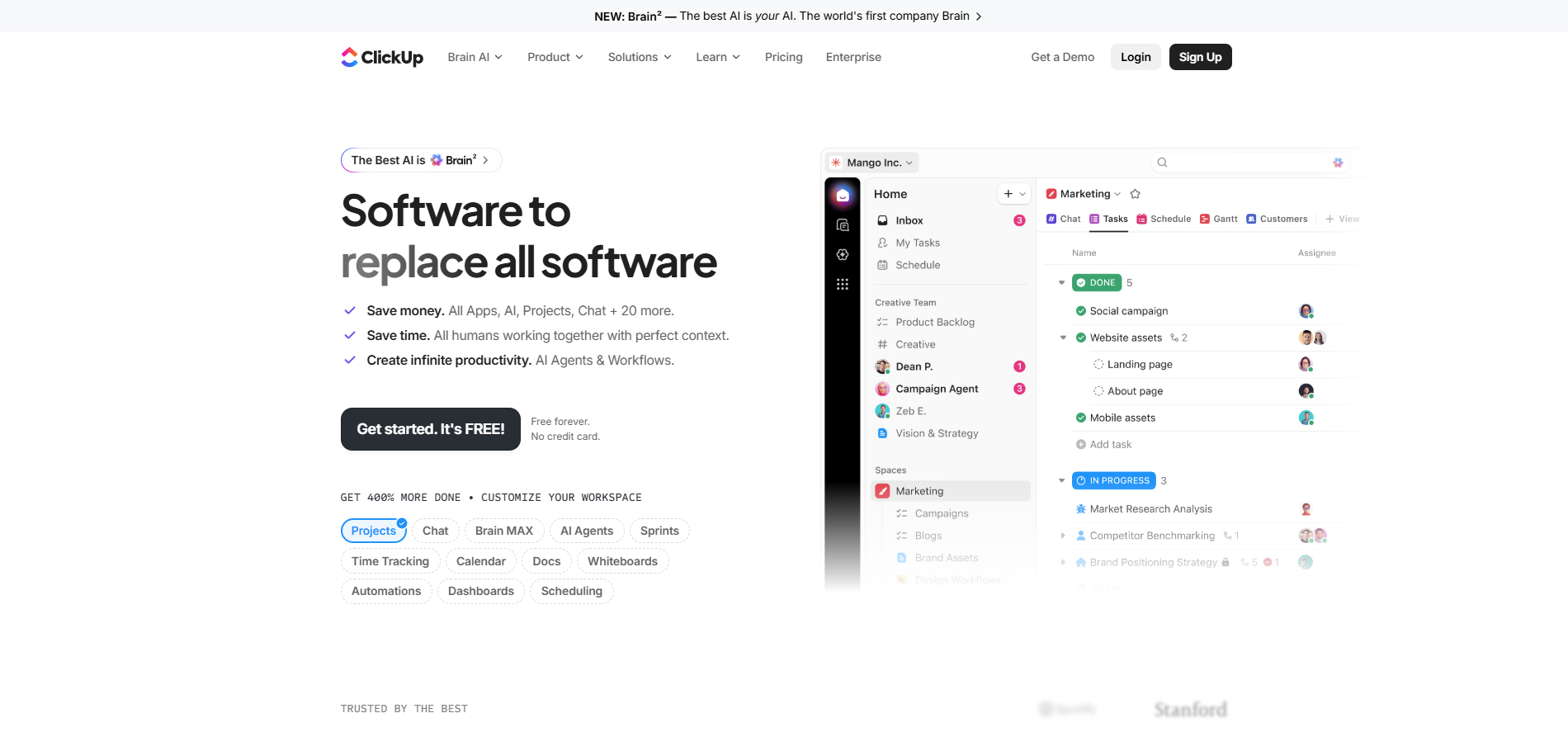Image resolution: width=1568 pixels, height=751 pixels.
Task: Click the About page assignee avatar
Action: click(x=1306, y=391)
